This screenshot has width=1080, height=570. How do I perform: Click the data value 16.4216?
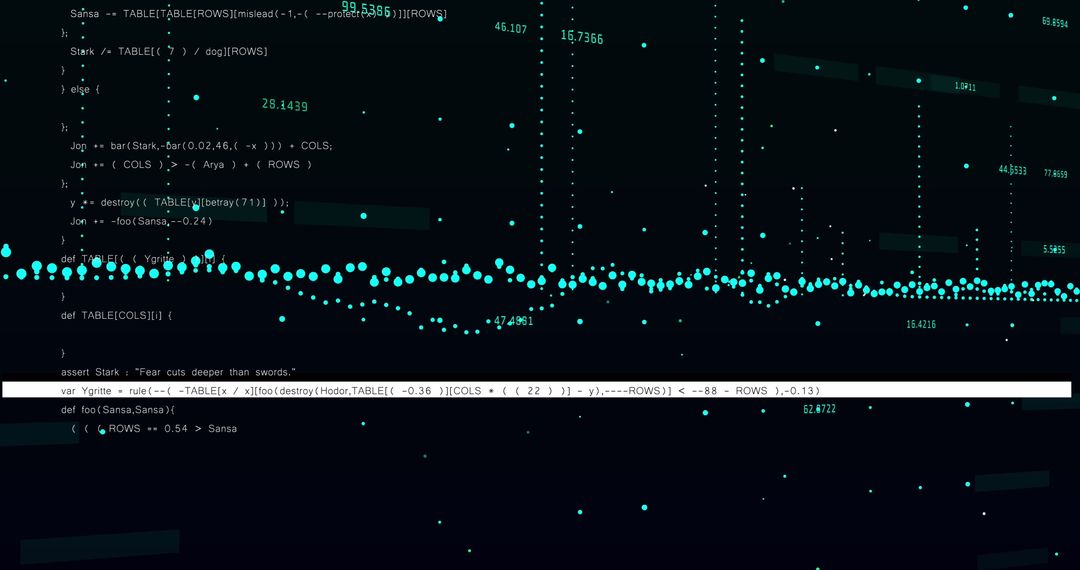point(921,324)
